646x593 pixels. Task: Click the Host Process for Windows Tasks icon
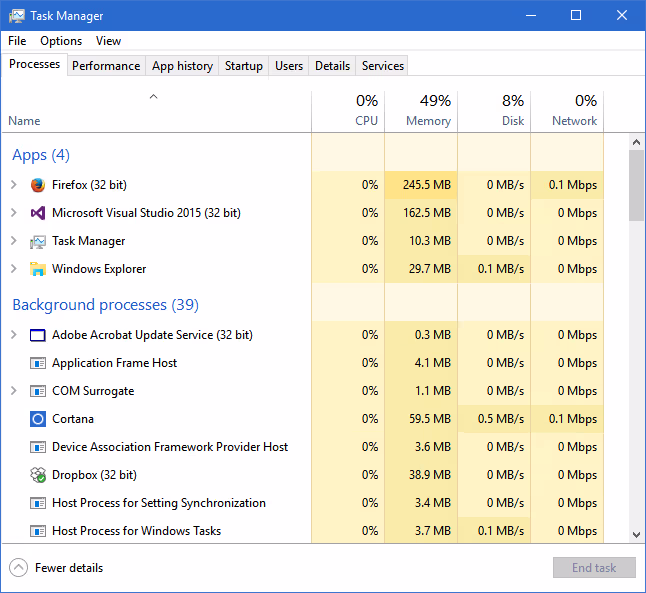37,531
